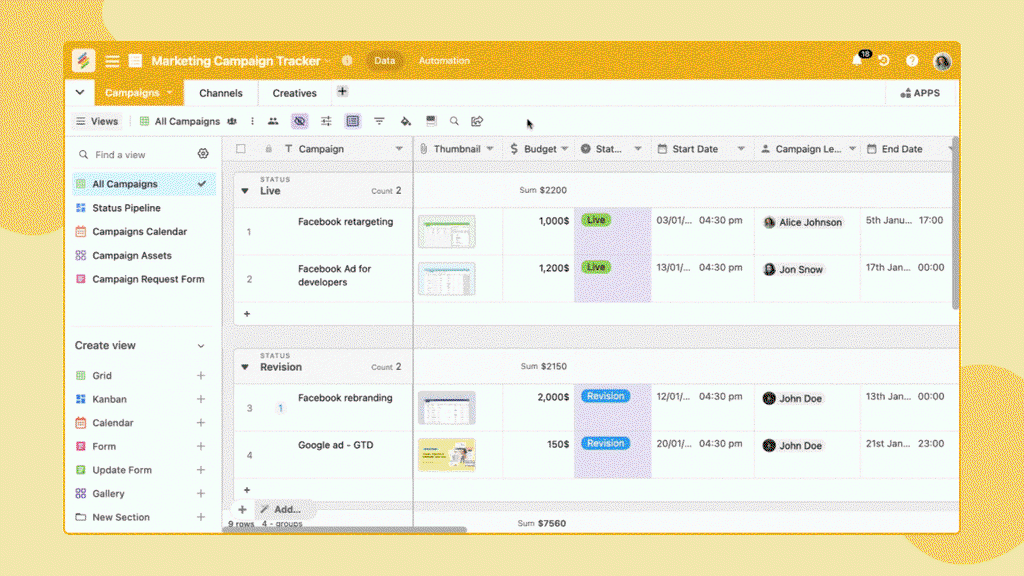Image resolution: width=1024 pixels, height=576 pixels.
Task: Add a row in the Revision group
Action: pyautogui.click(x=247, y=490)
